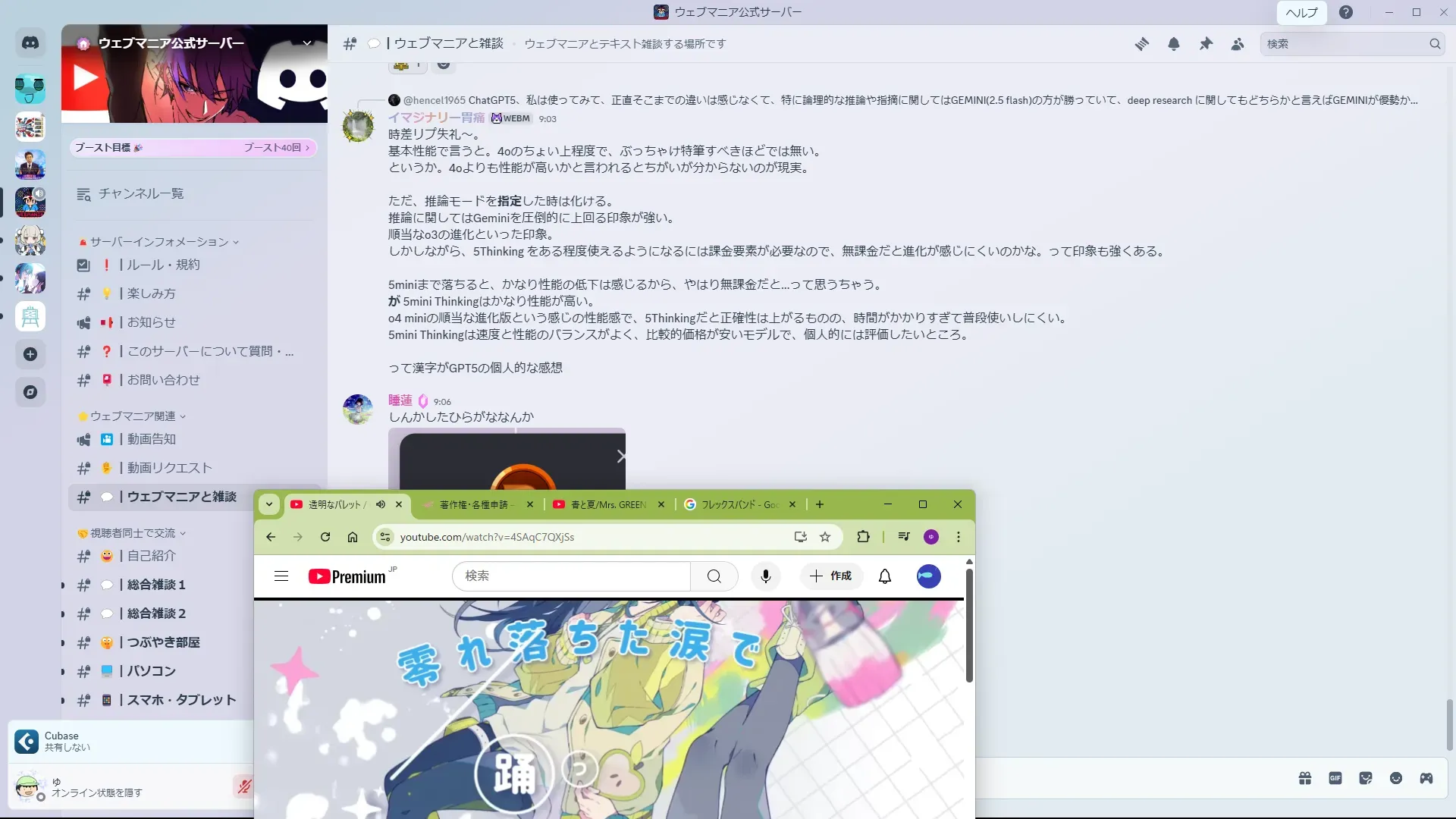Viewport: 1456px width, 819px height.
Task: Open Chrome extensions puzzle icon
Action: 863,537
